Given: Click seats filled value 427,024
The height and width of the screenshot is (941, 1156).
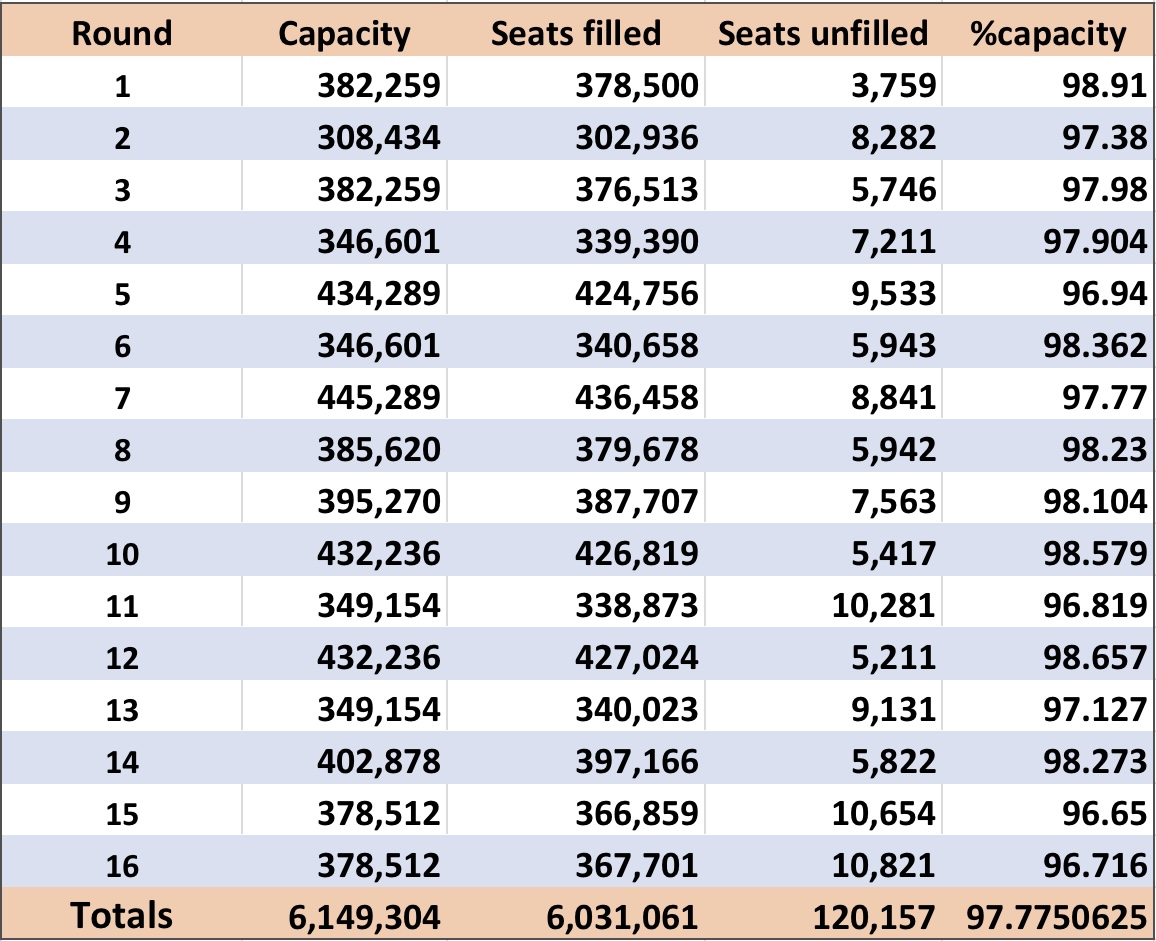Looking at the screenshot, I should 637,658.
